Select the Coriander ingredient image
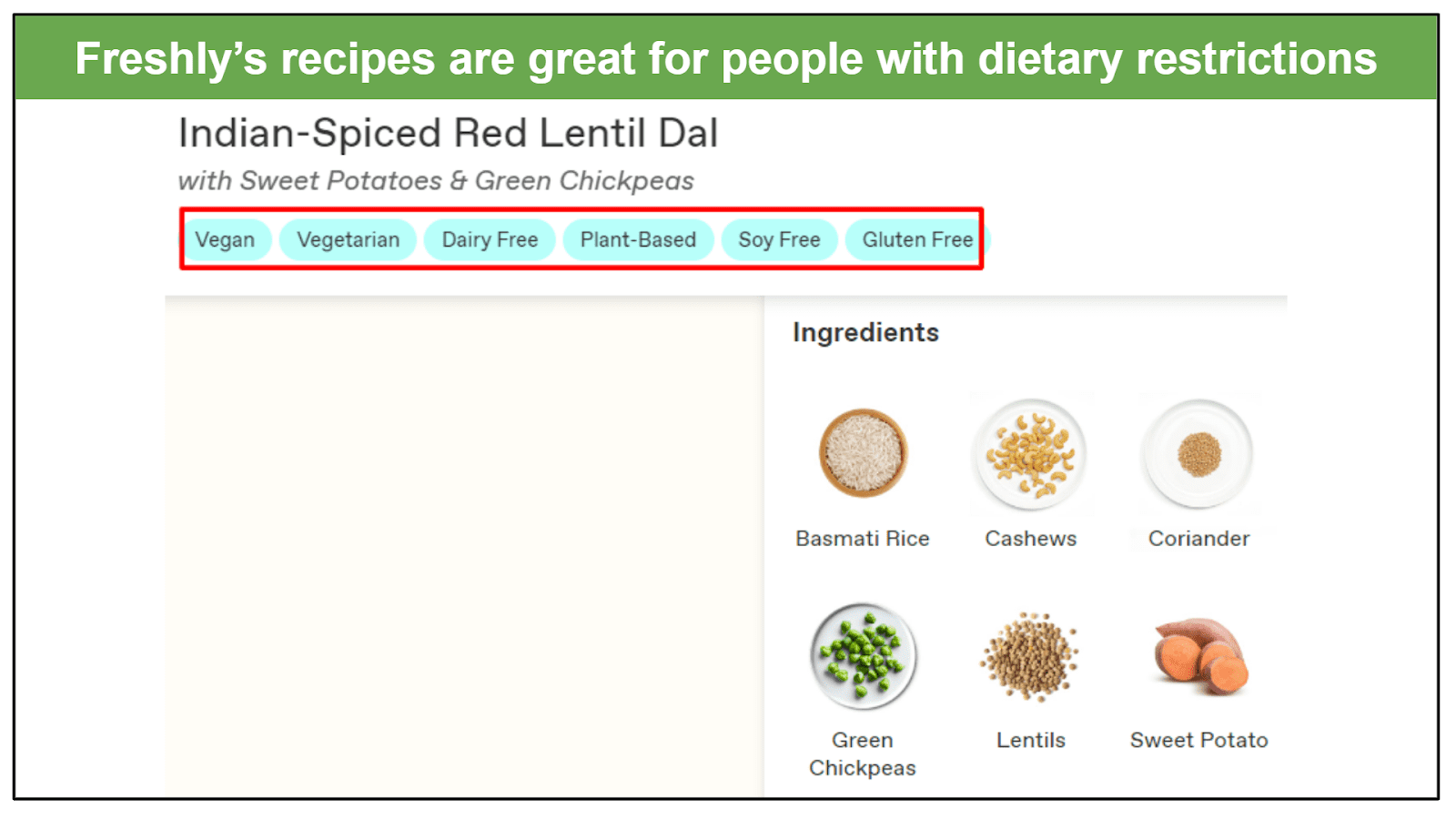 (x=1198, y=453)
